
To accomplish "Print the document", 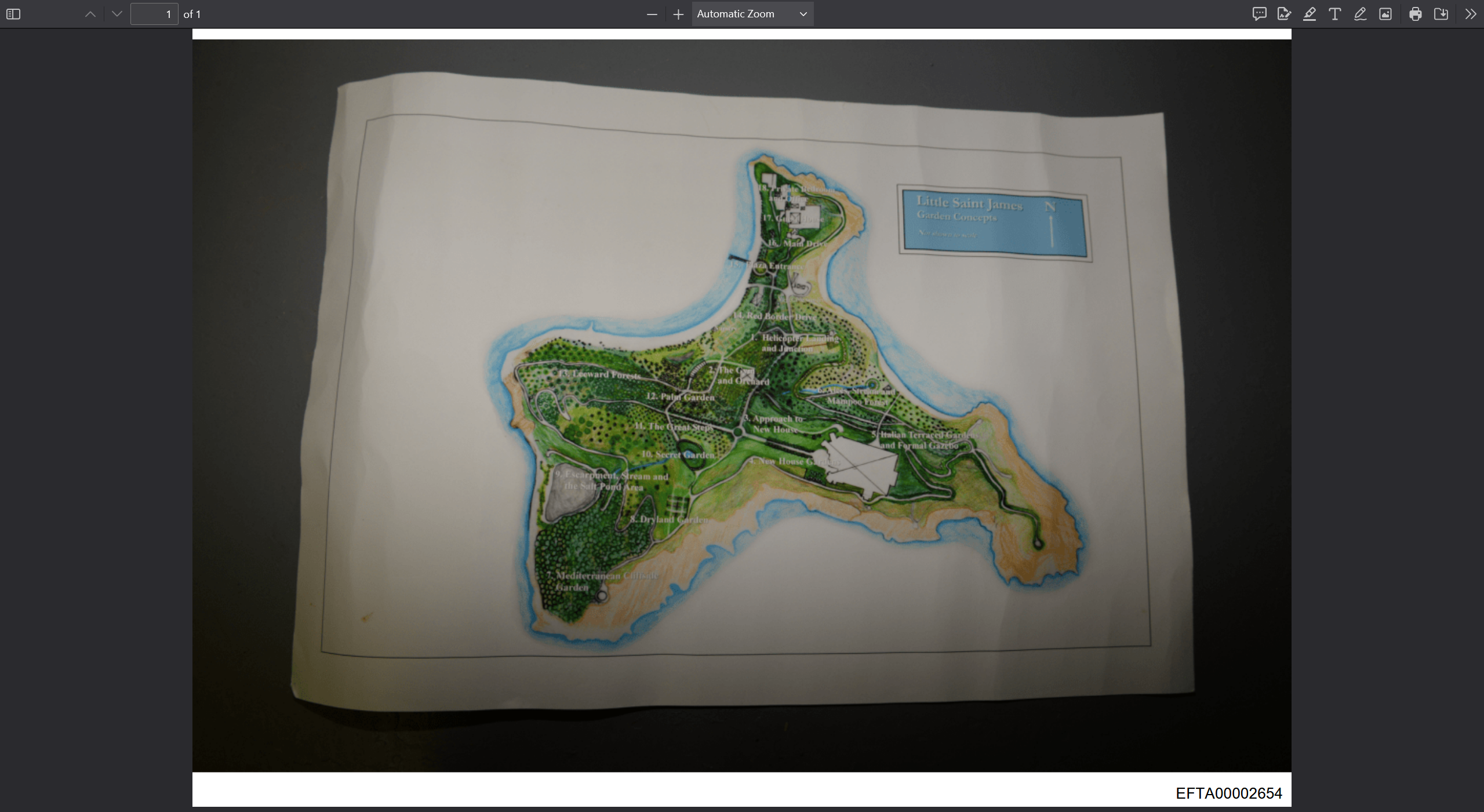I will (1416, 14).
